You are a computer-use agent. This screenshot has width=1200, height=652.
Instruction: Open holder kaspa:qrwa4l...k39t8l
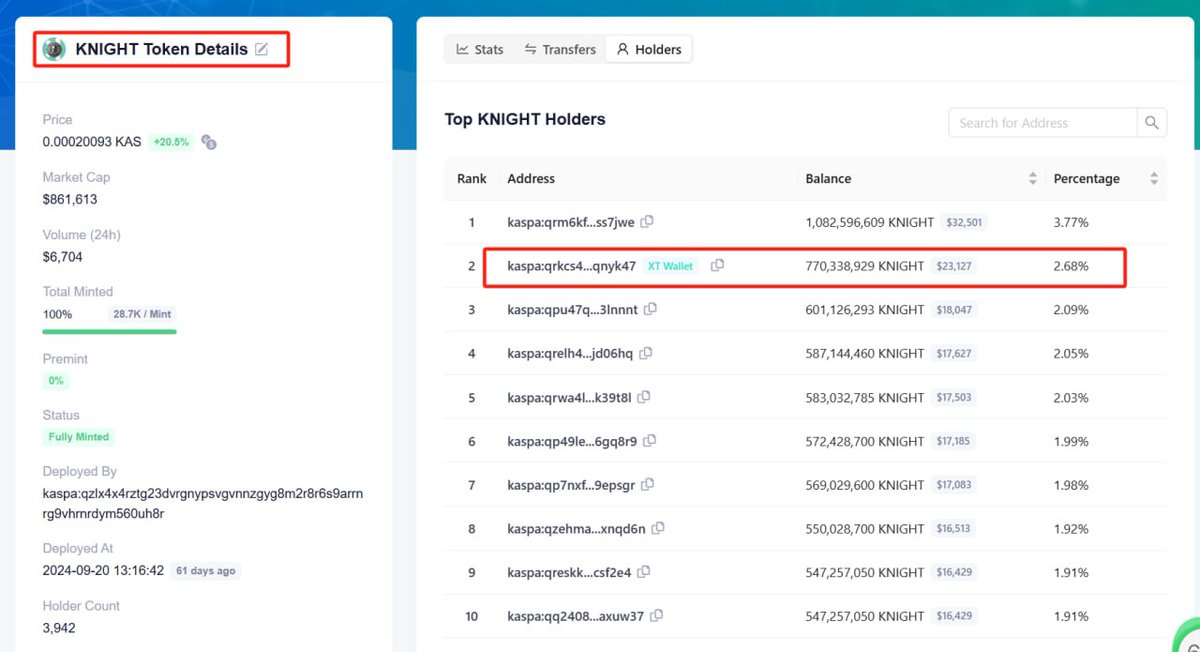click(569, 397)
